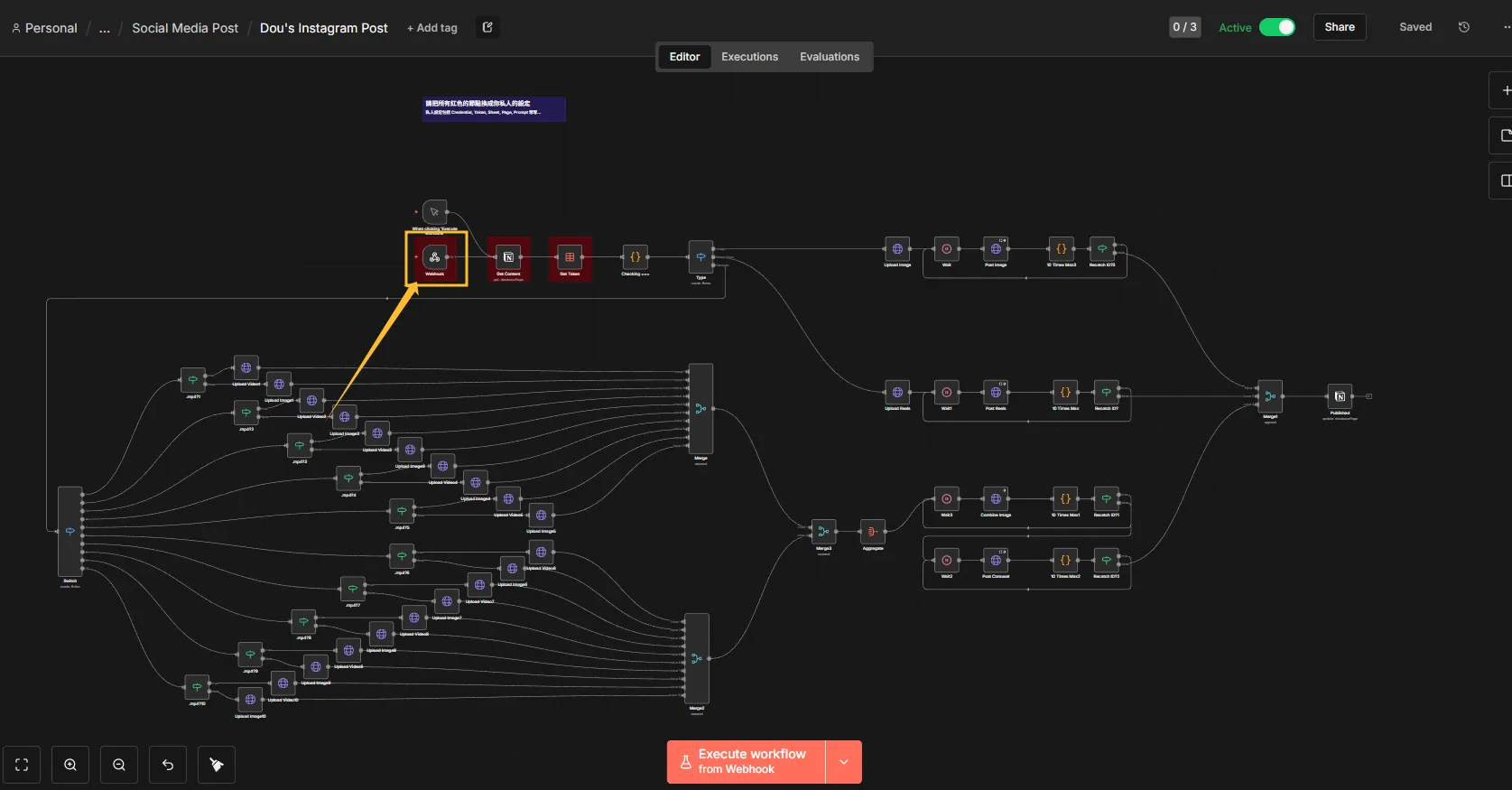Toggle the Active workflow switch
The width and height of the screenshot is (1512, 790).
[x=1276, y=27]
